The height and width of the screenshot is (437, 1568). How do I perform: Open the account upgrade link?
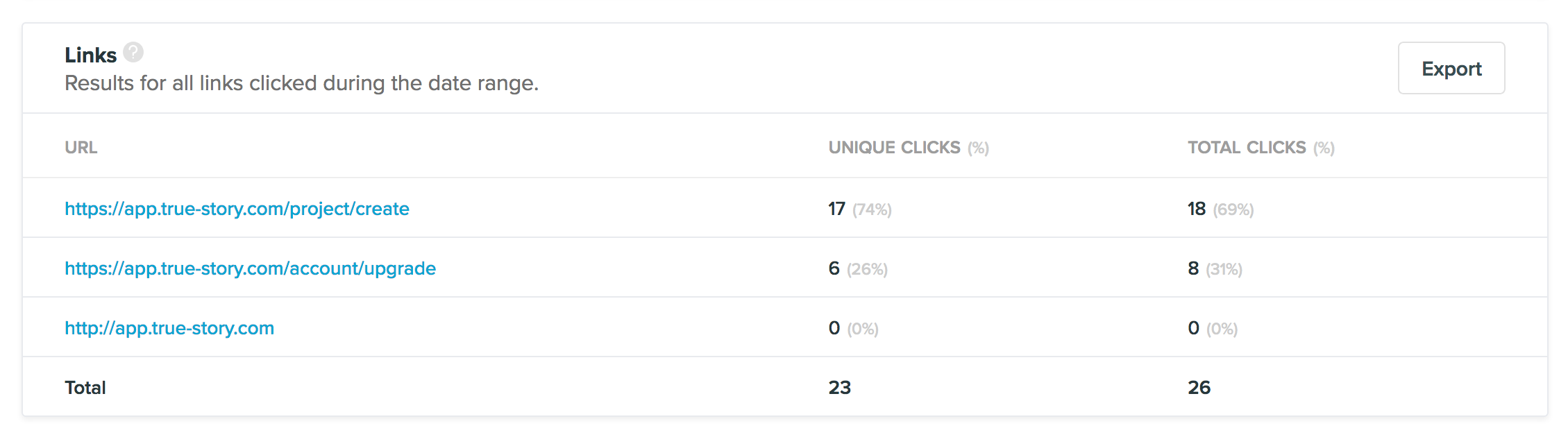click(x=250, y=268)
